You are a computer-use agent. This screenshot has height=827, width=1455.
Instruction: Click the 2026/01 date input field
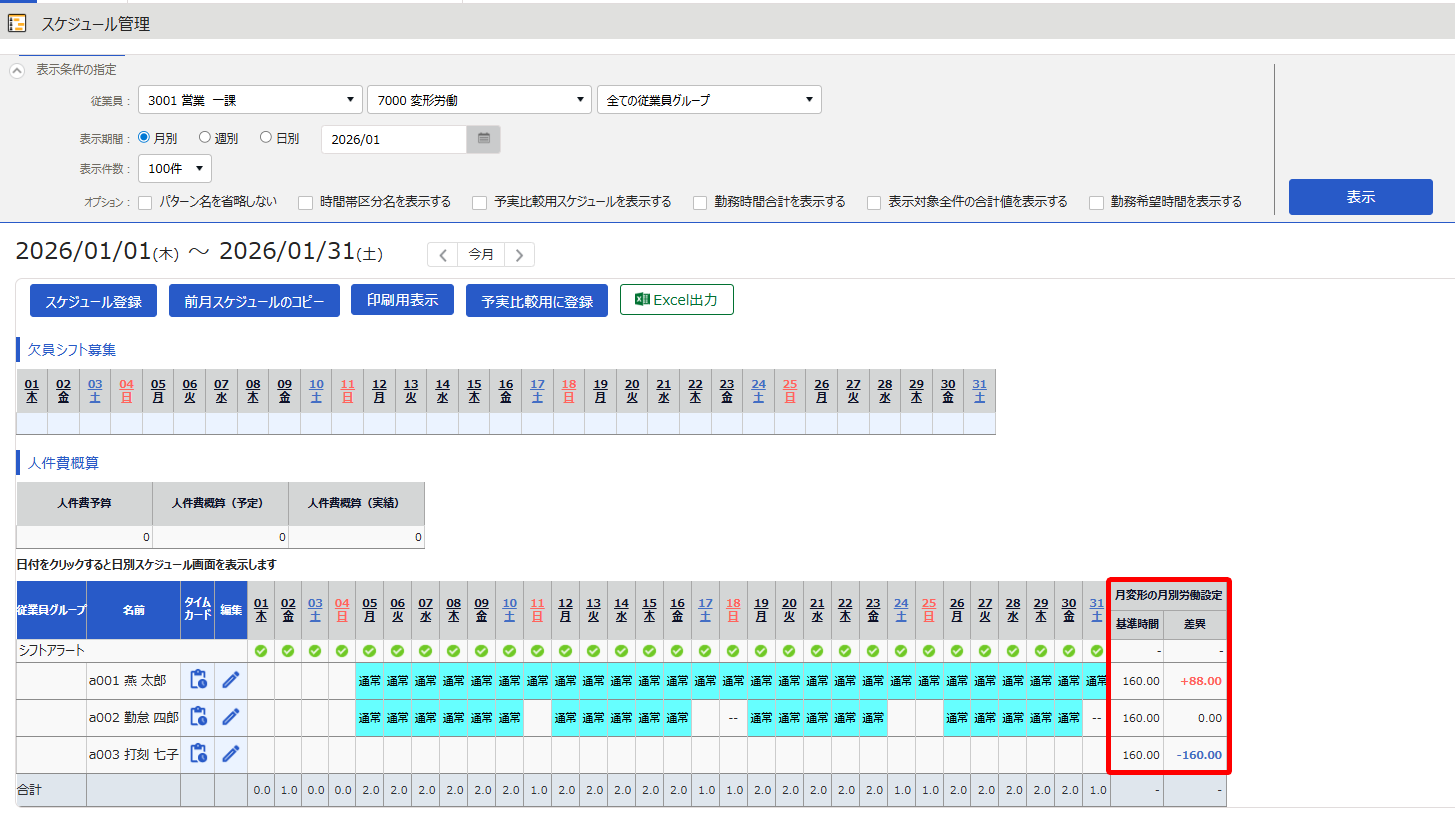(394, 139)
